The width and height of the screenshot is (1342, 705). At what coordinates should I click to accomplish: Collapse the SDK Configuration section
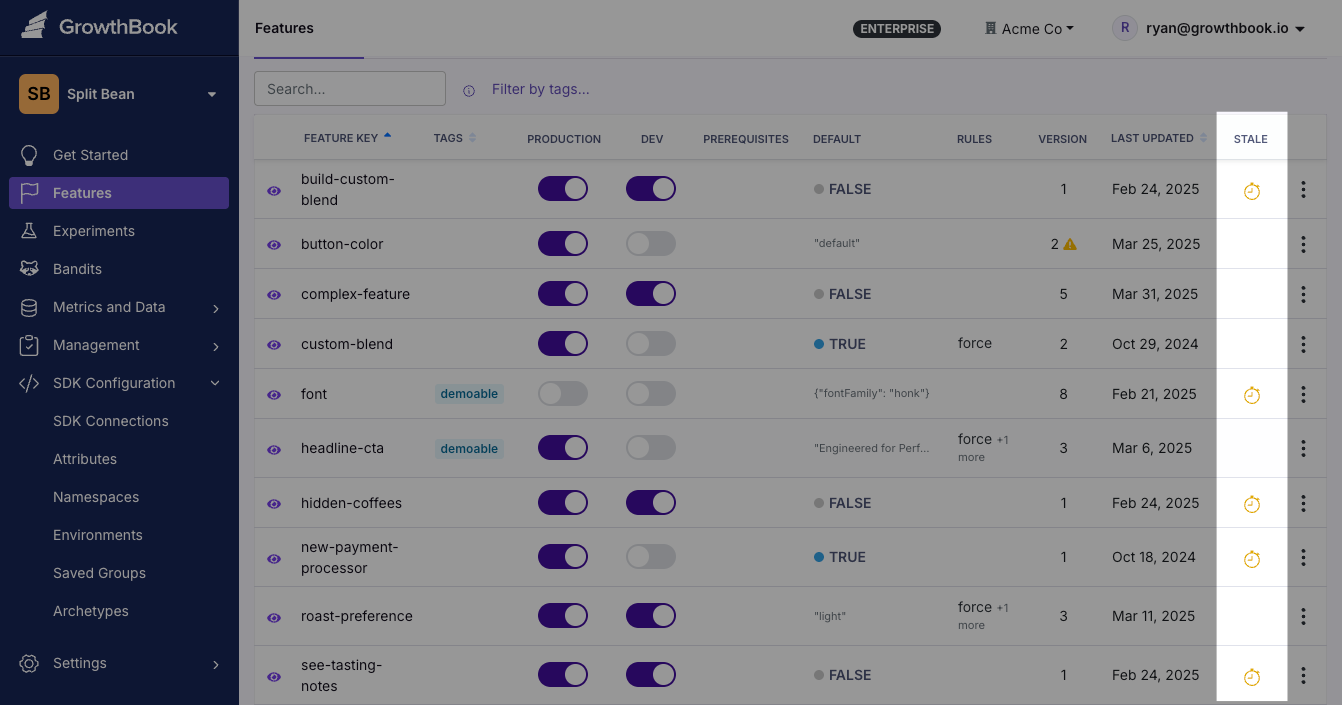click(113, 382)
